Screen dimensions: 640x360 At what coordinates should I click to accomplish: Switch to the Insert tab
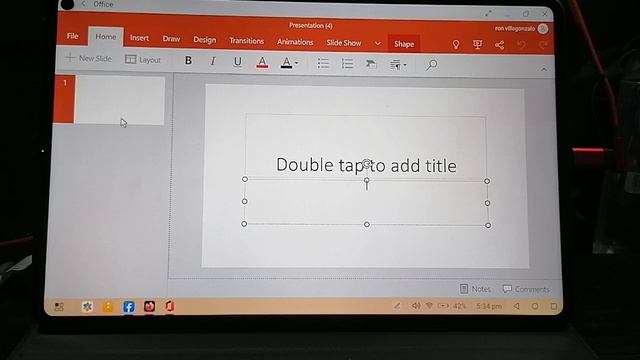pyautogui.click(x=139, y=38)
